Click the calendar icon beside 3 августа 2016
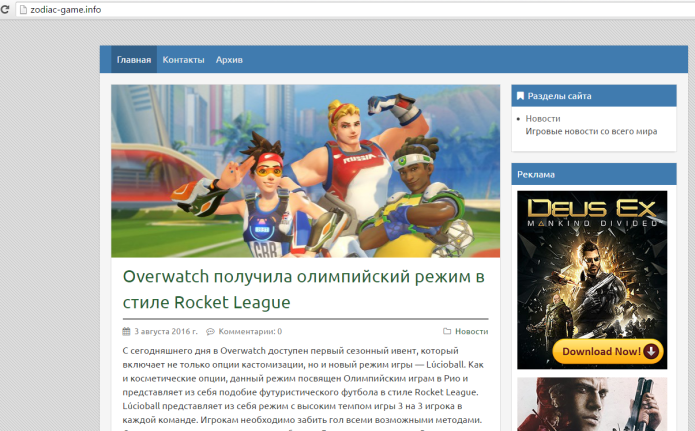 click(126, 331)
